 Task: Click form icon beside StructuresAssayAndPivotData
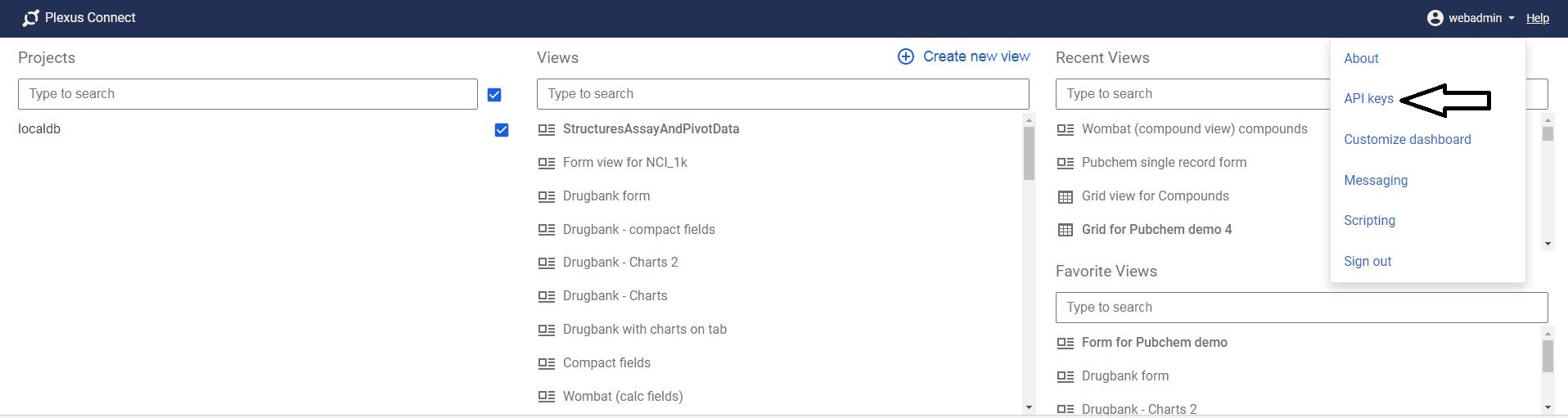click(547, 129)
